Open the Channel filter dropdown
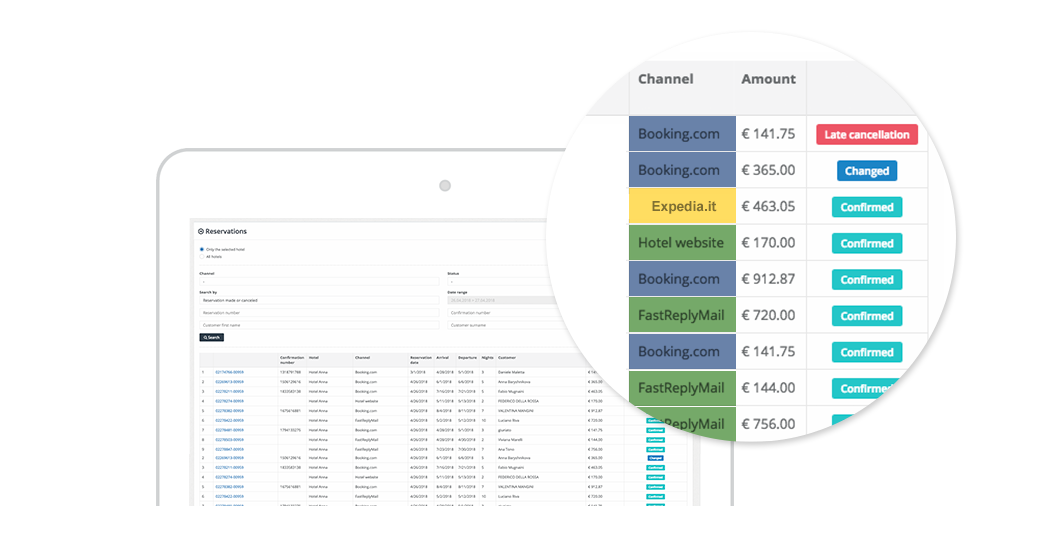The width and height of the screenshot is (1047, 542). [x=319, y=282]
